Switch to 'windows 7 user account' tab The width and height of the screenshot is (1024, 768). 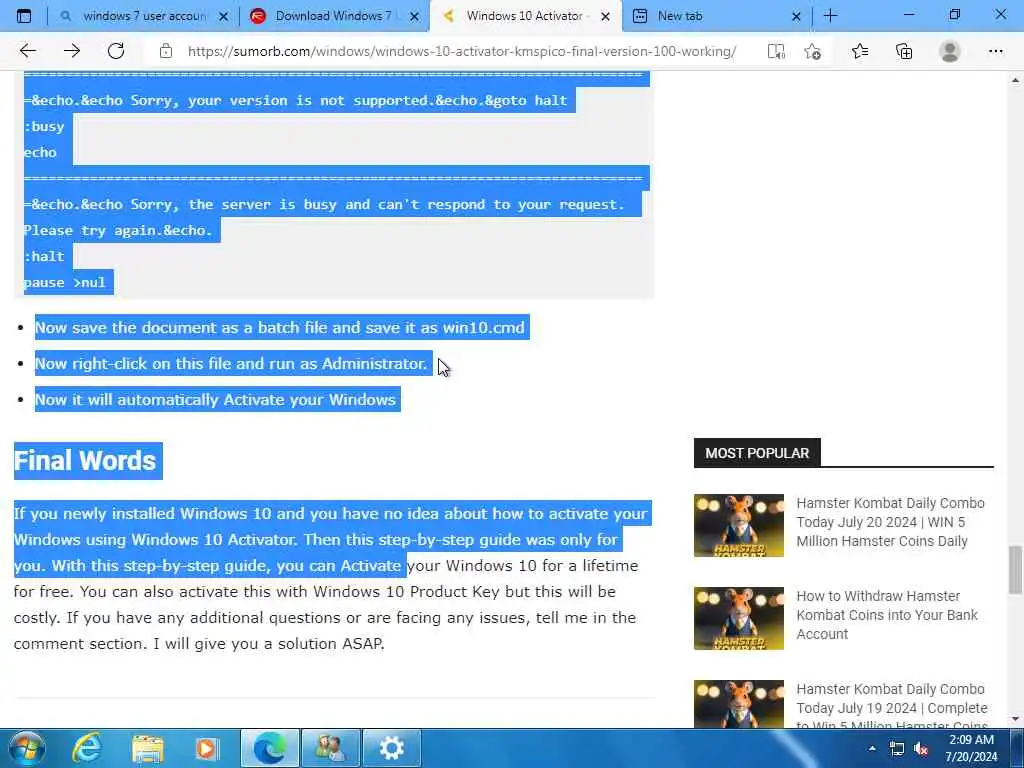pos(142,16)
